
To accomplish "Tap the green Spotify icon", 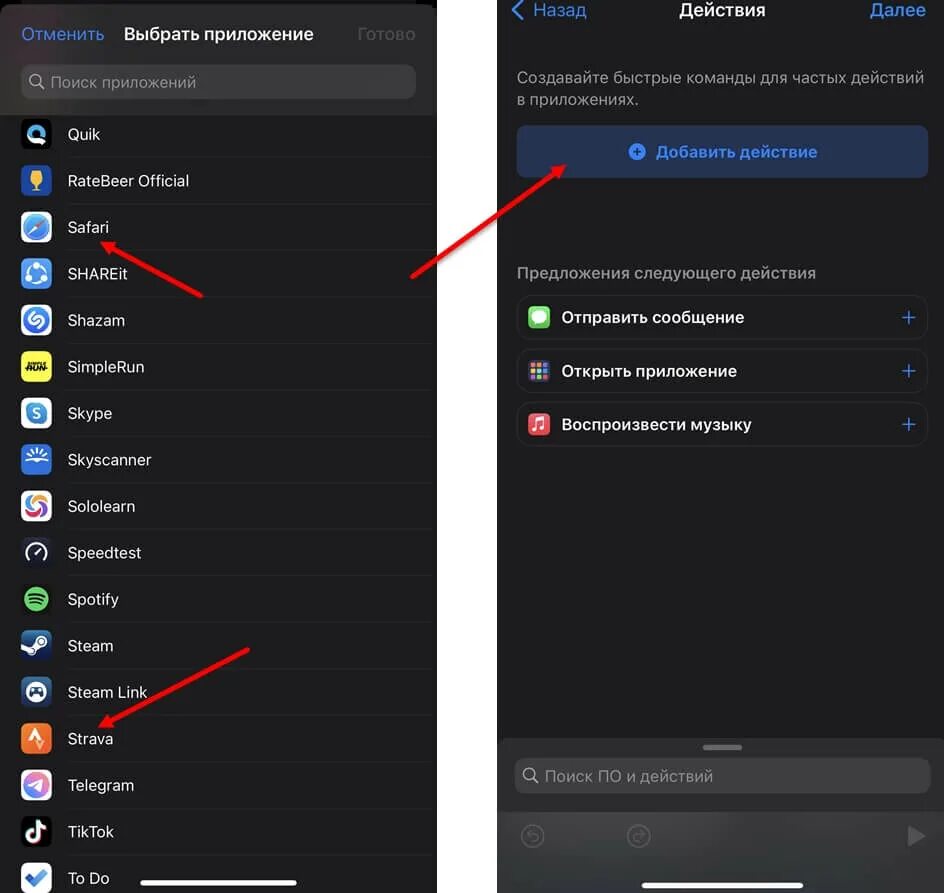I will 36,599.
